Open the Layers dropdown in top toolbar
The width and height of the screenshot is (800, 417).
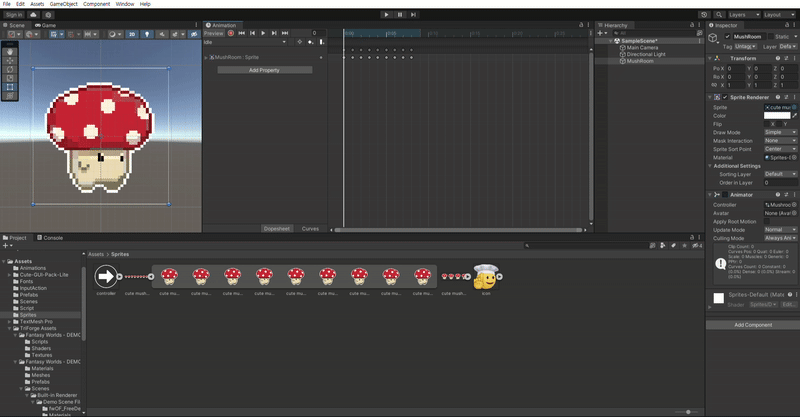tap(744, 15)
